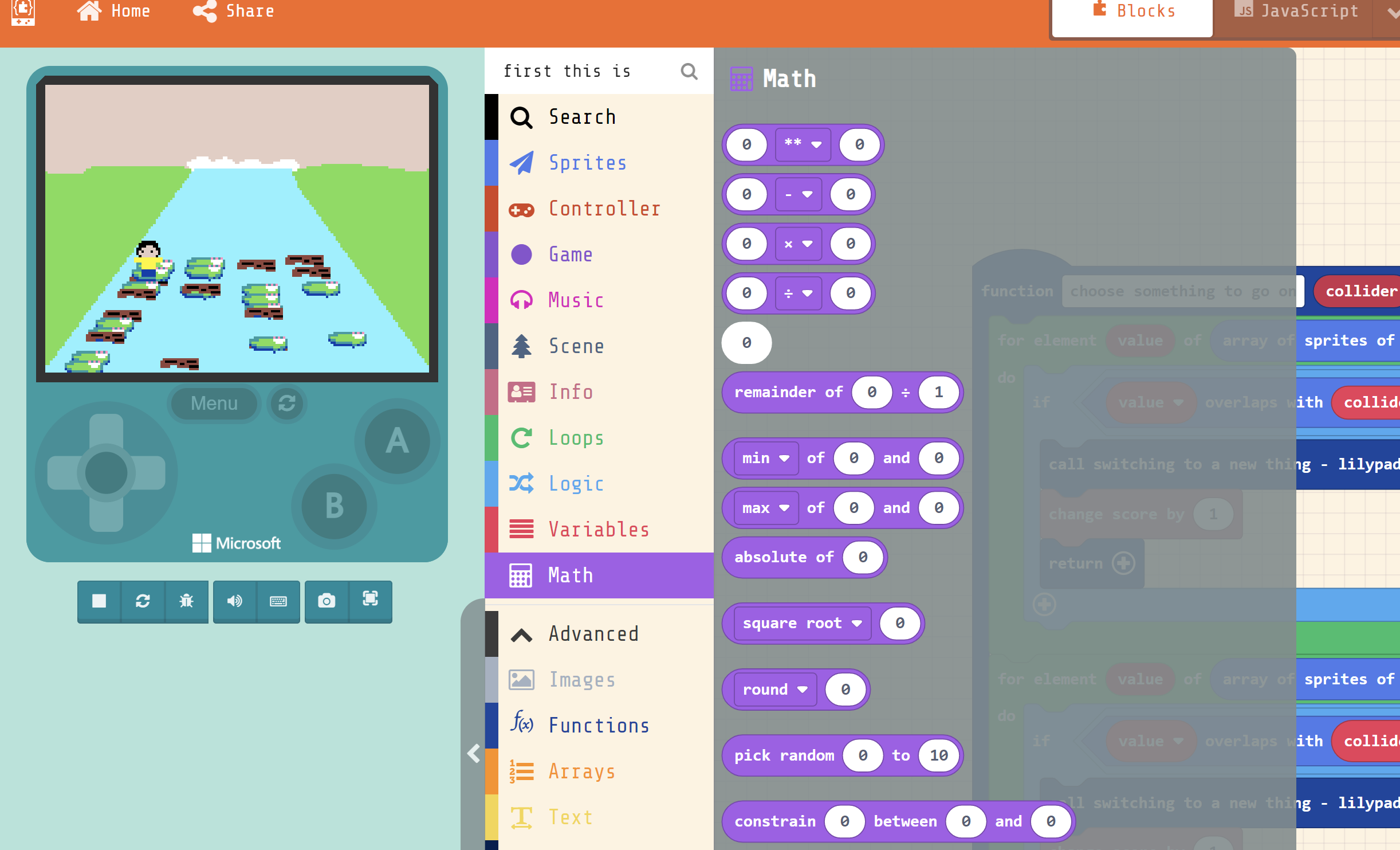Image resolution: width=1400 pixels, height=850 pixels.
Task: Select the standalone 0 number block
Action: click(746, 343)
